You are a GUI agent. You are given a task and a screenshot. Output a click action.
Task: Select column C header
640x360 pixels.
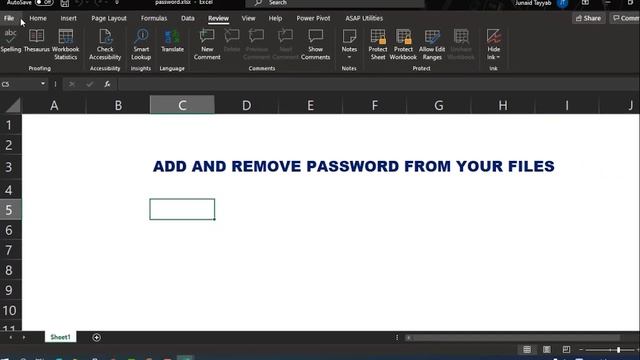pyautogui.click(x=182, y=105)
